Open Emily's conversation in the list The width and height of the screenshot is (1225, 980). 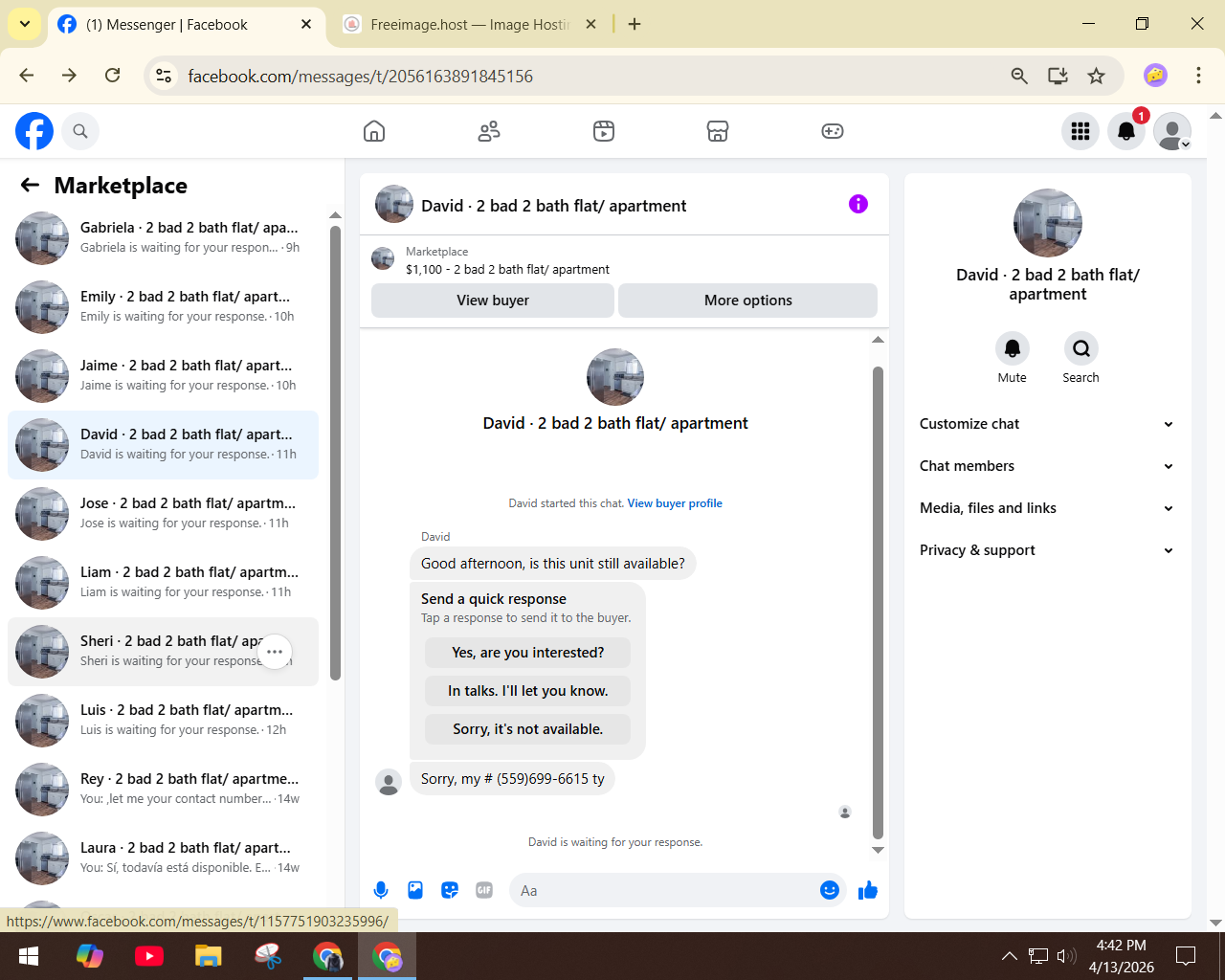pyautogui.click(x=163, y=306)
